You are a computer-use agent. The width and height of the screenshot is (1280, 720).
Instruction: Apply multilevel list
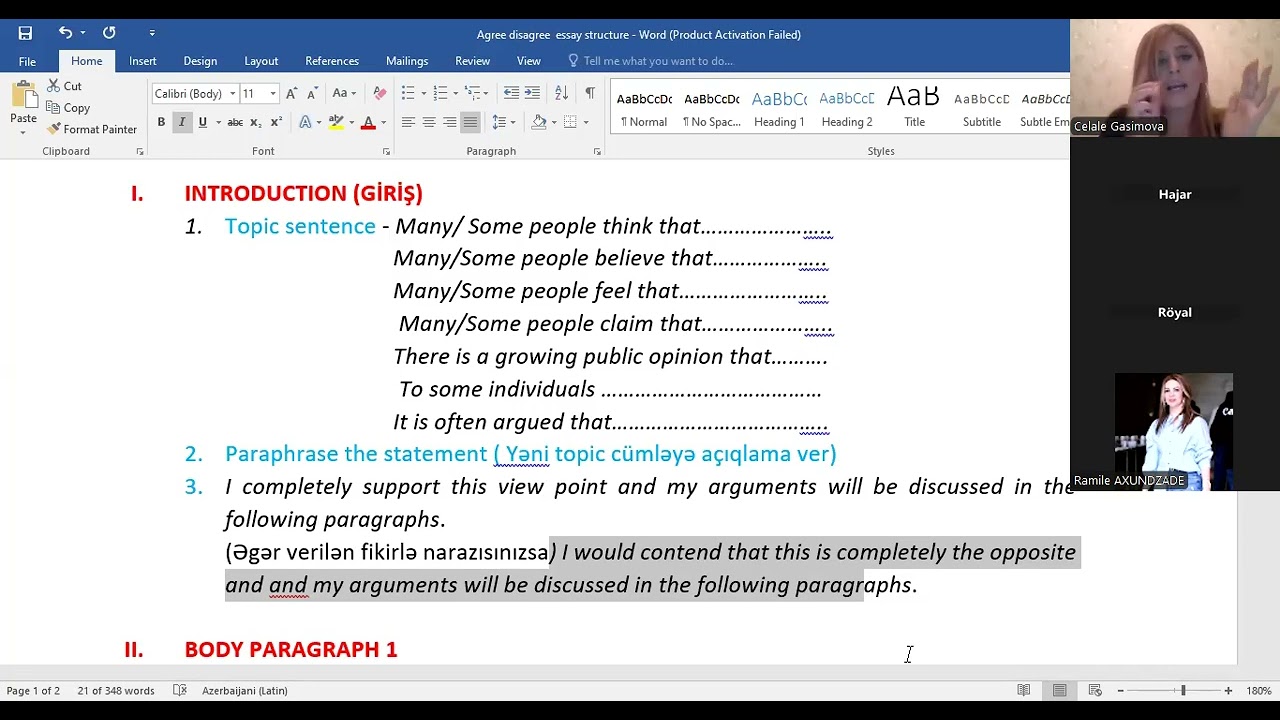tap(474, 93)
